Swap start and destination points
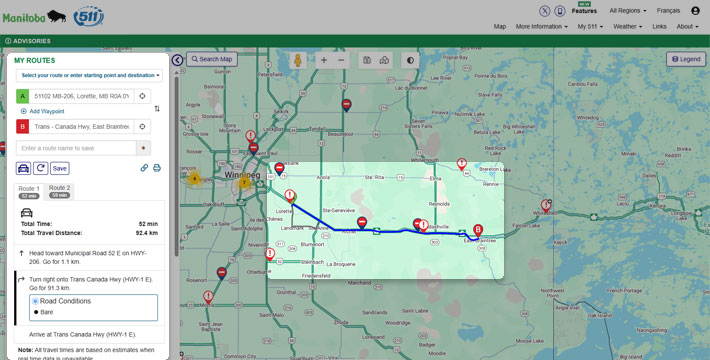 click(157, 109)
